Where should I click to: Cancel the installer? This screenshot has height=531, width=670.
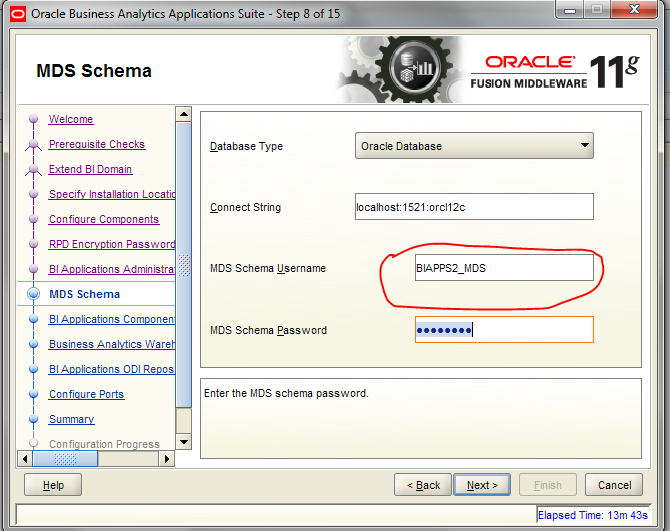point(614,485)
